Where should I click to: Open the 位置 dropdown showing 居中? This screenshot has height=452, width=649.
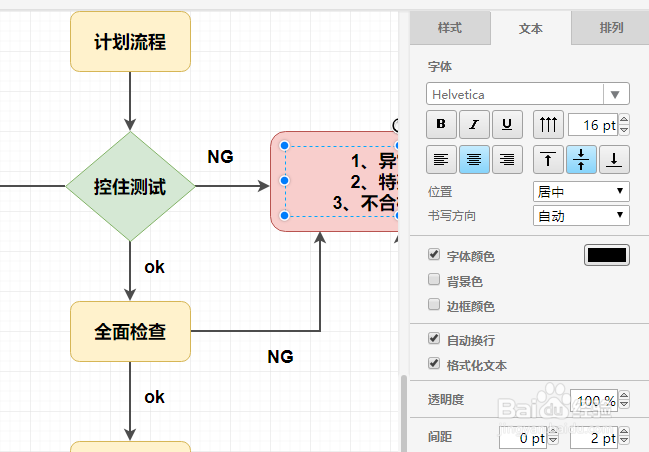581,191
